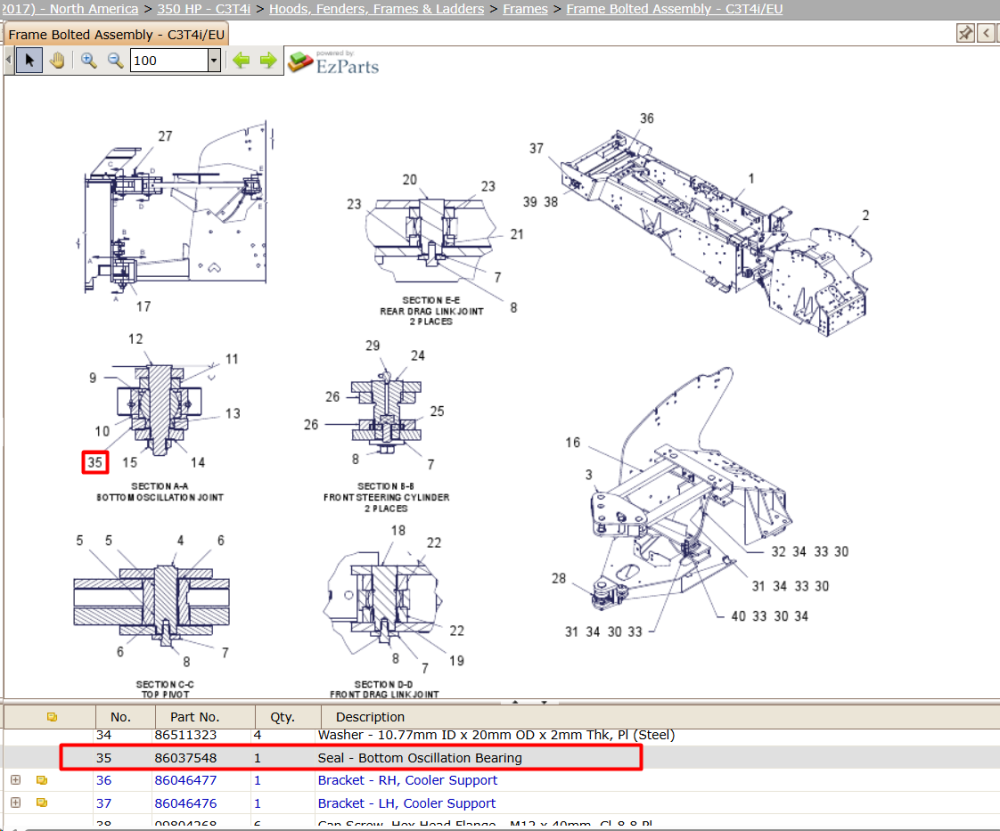Click the zoom in magnifier
1000x831 pixels.
[x=89, y=61]
